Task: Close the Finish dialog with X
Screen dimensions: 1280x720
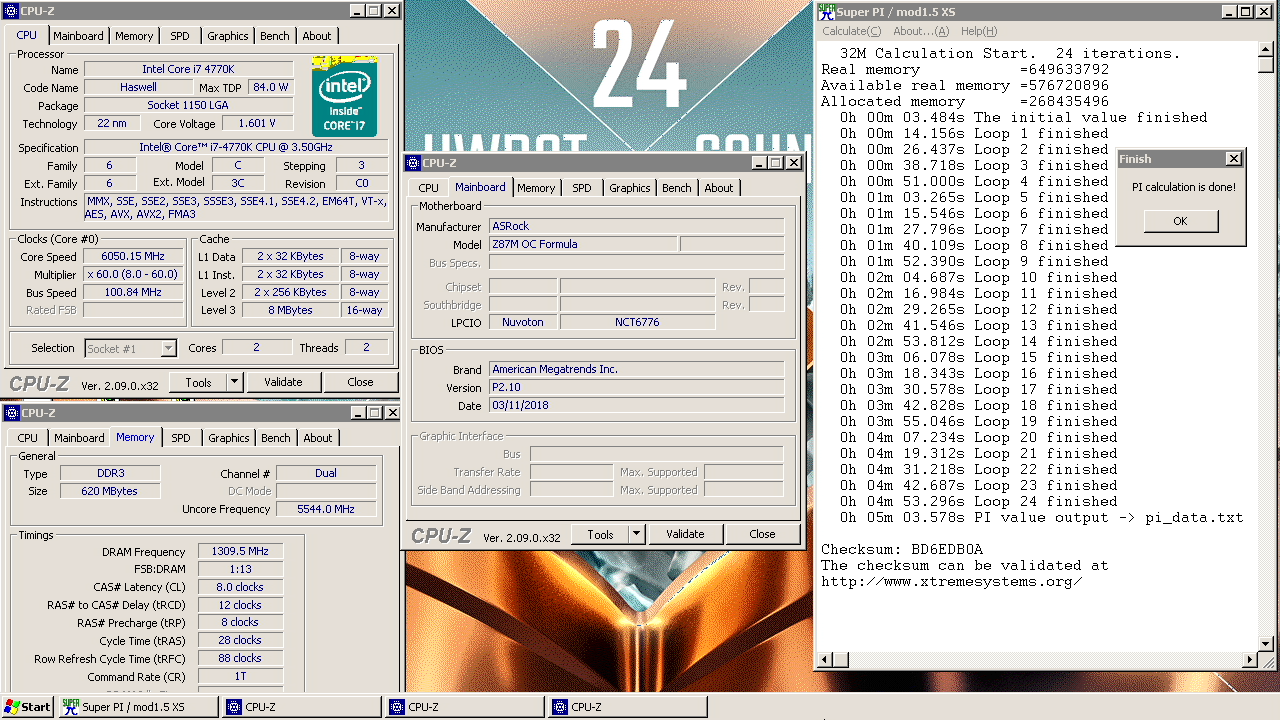Action: pos(1233,159)
